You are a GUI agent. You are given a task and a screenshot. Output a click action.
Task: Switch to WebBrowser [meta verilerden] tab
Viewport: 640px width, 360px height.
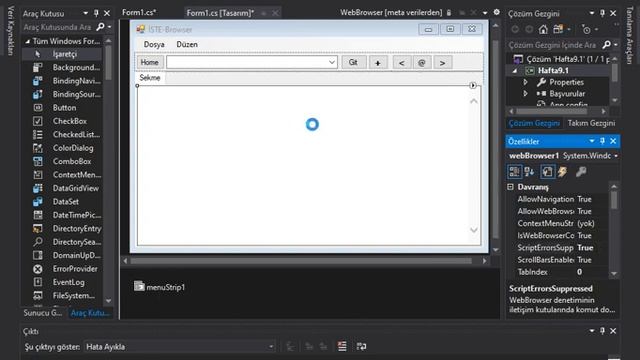click(x=391, y=13)
